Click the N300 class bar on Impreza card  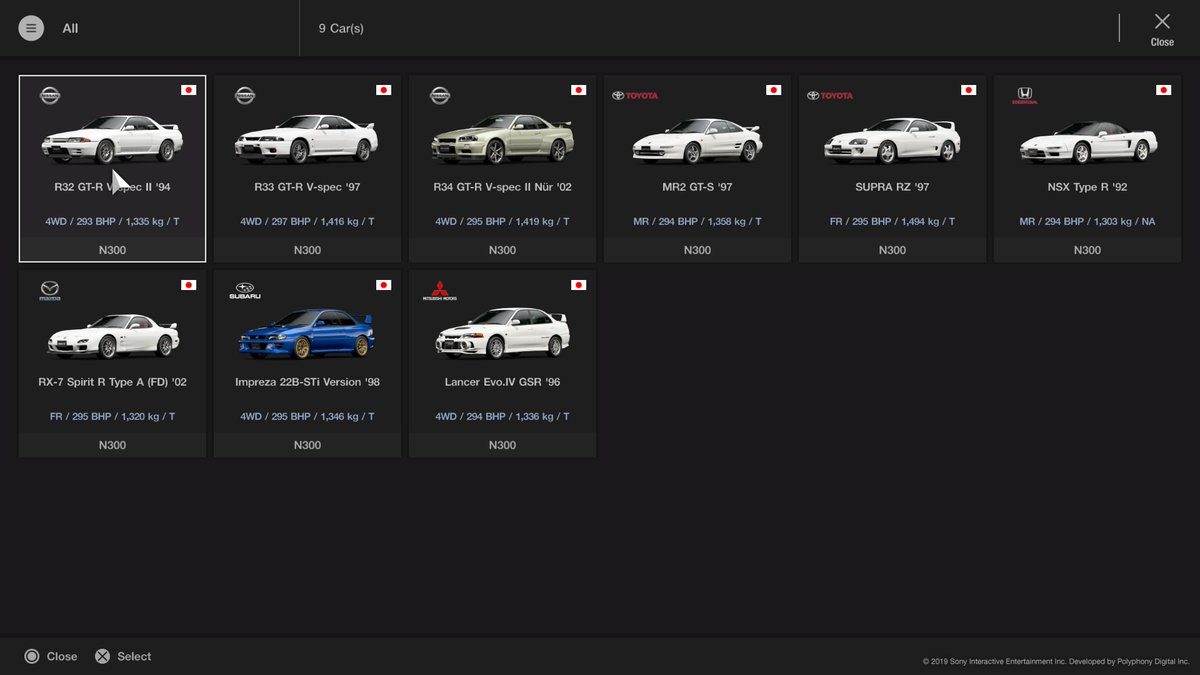coord(307,445)
